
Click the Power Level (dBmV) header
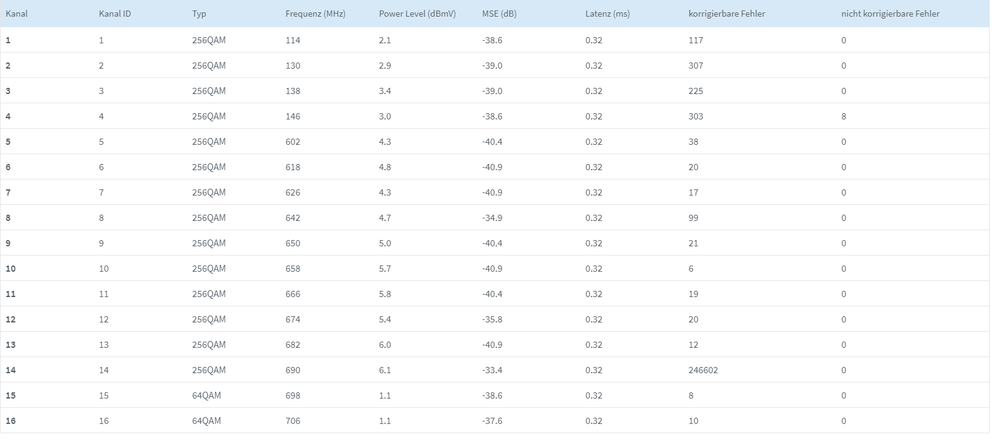[x=417, y=14]
